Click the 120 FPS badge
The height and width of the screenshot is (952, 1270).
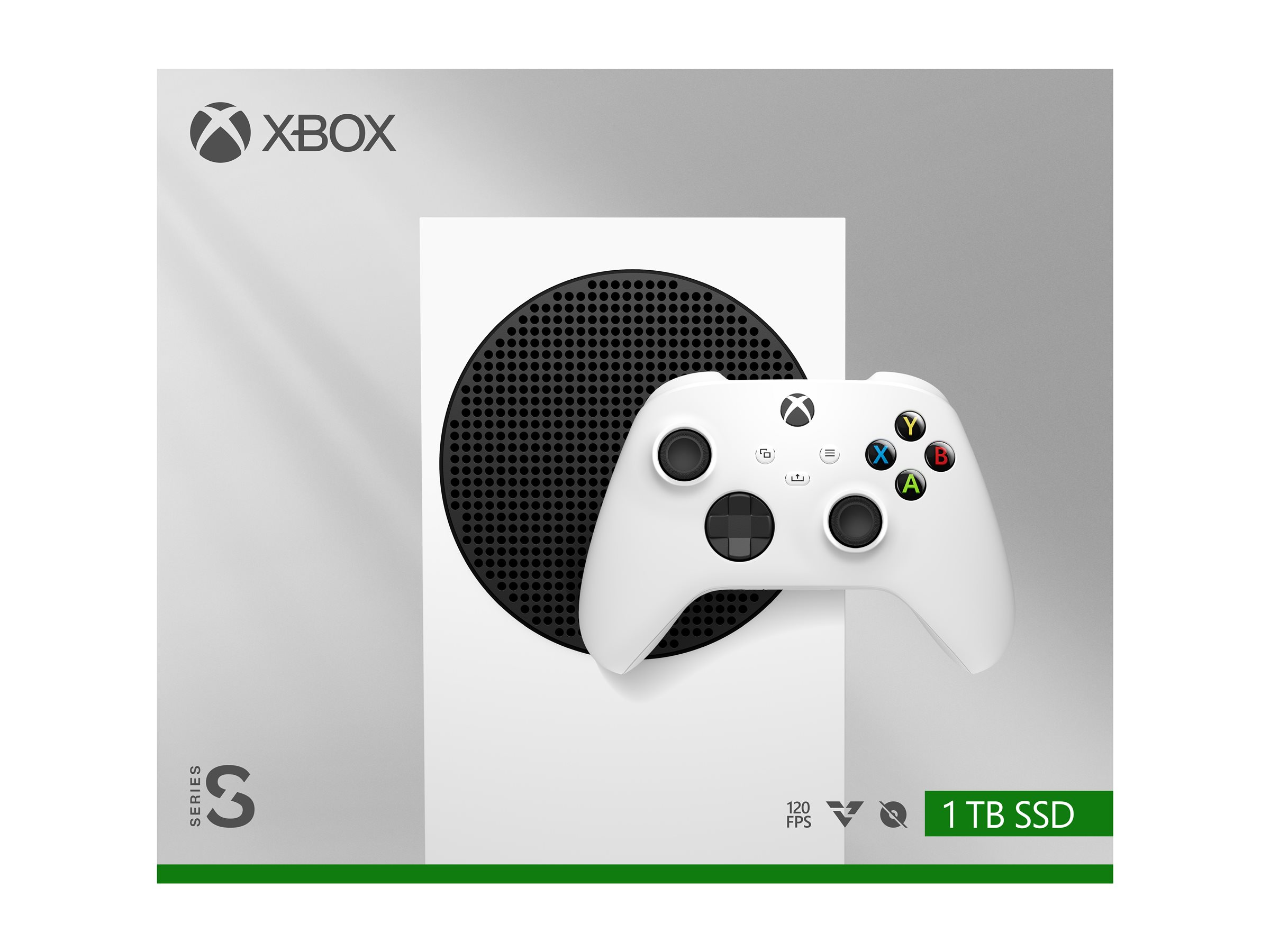(799, 815)
